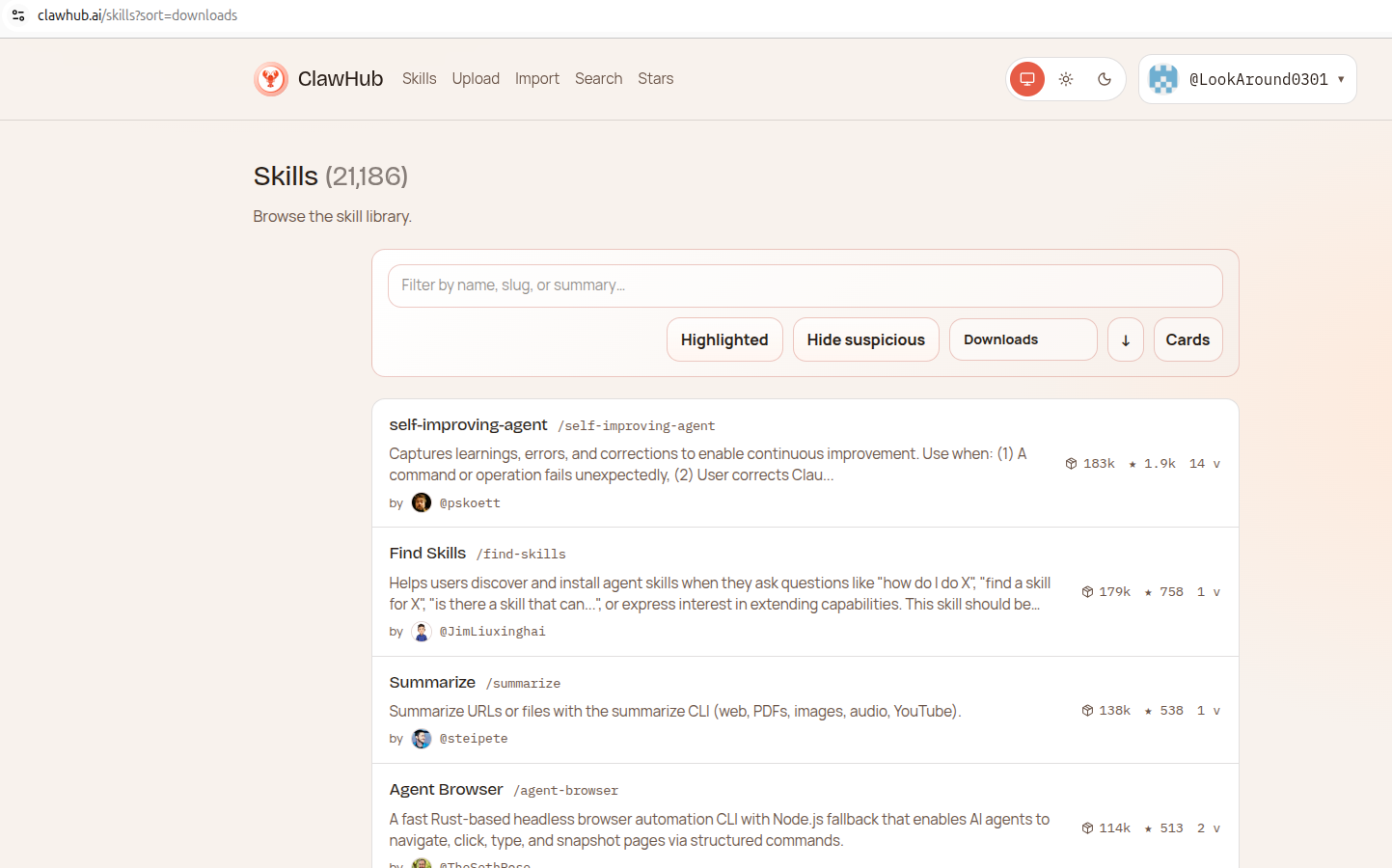Click the /summarize slug text
Image resolution: width=1392 pixels, height=868 pixels.
[x=523, y=684]
